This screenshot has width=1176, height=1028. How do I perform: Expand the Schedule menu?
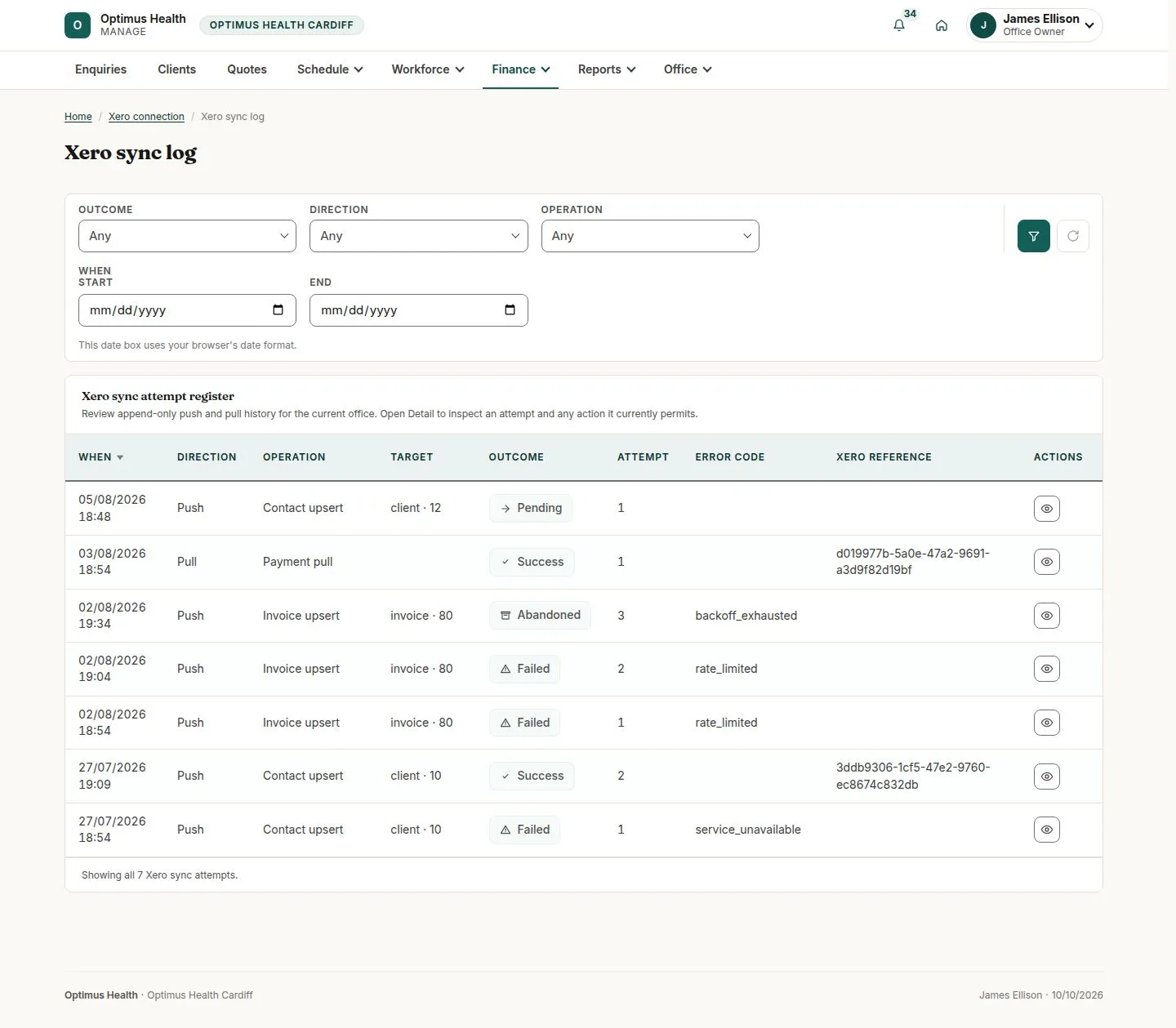click(330, 69)
